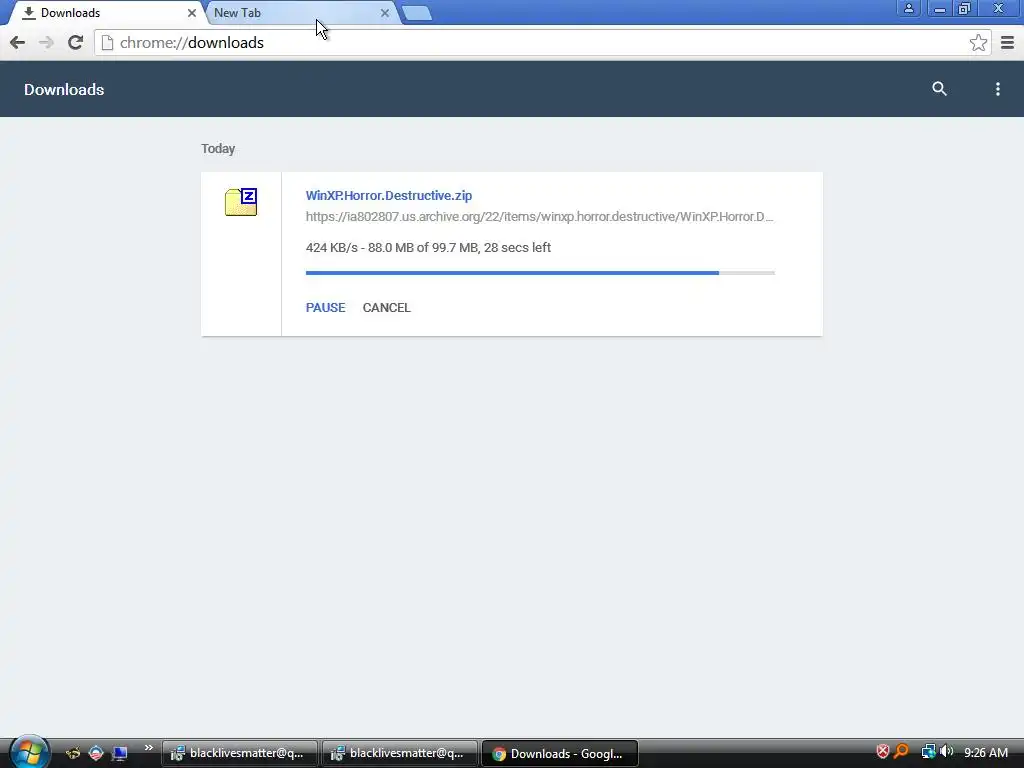Click the Show Desktop monitor quick launch icon

[x=119, y=753]
